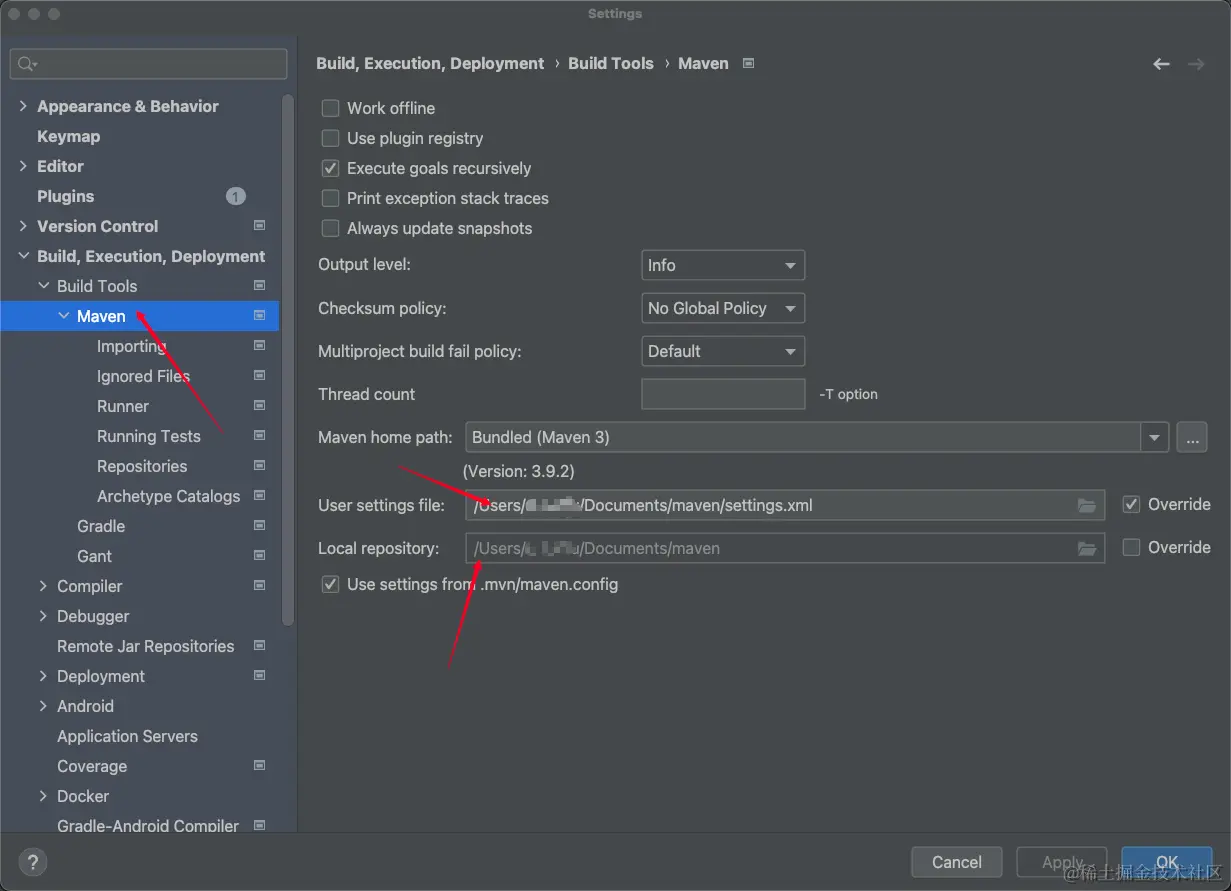Enable Use plugin registry checkbox
Image resolution: width=1231 pixels, height=891 pixels.
[x=330, y=138]
